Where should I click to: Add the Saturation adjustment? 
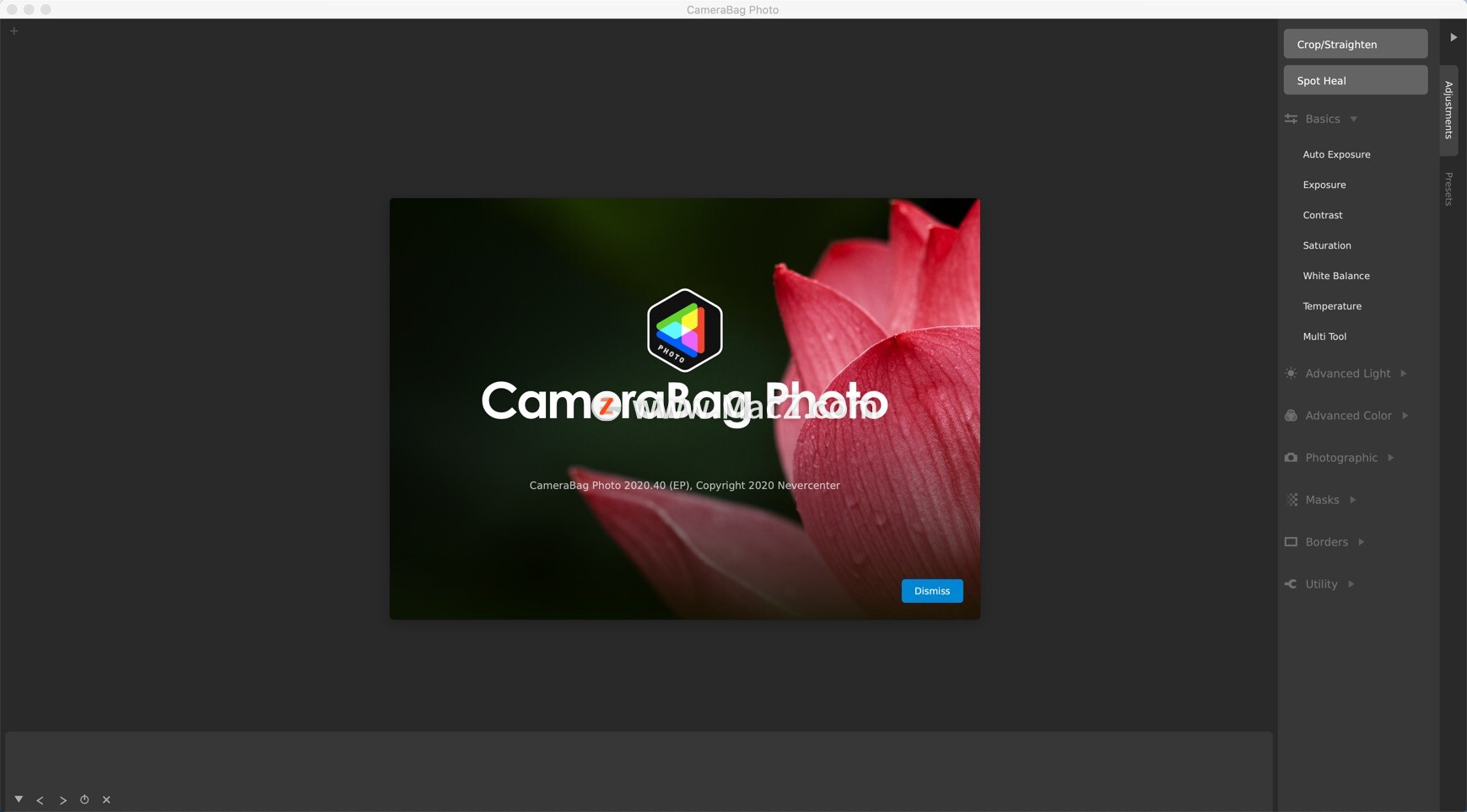[x=1327, y=245]
